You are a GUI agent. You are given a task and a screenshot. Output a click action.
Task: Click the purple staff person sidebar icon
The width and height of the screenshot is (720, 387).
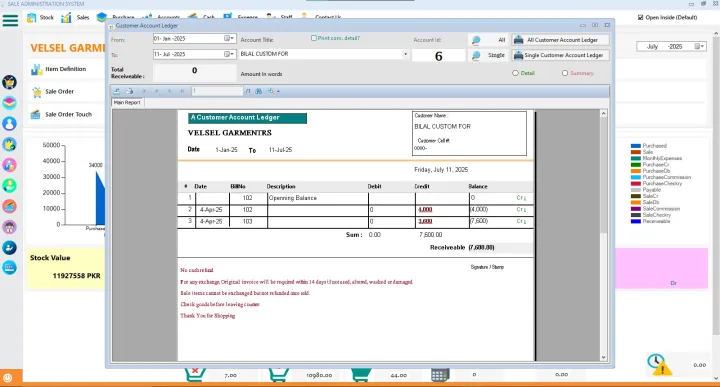pyautogui.click(x=9, y=227)
